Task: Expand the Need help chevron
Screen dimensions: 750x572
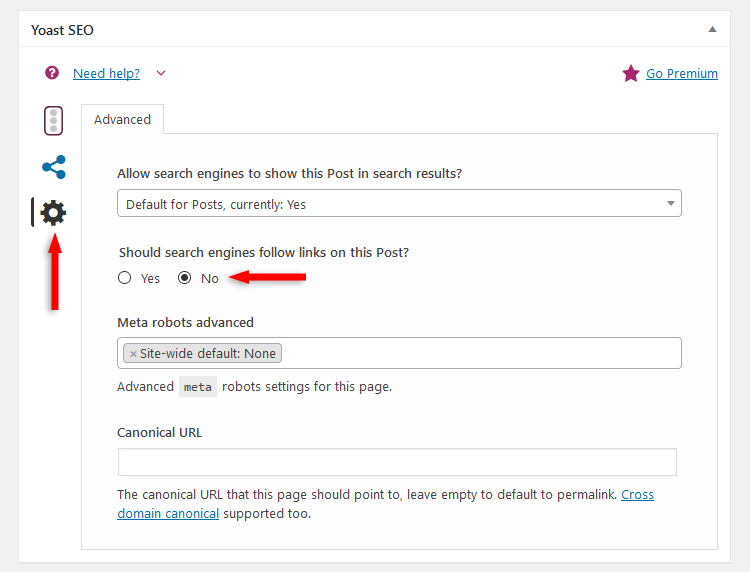Action: tap(161, 73)
